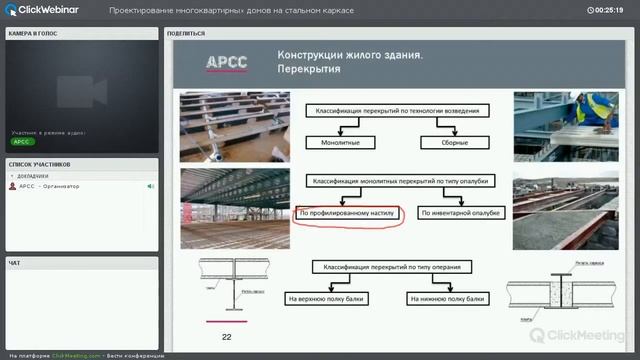The width and height of the screenshot is (640, 360).
Task: Click the Классификация монолитных перекрытий по типу опалубки box
Action: (x=400, y=181)
